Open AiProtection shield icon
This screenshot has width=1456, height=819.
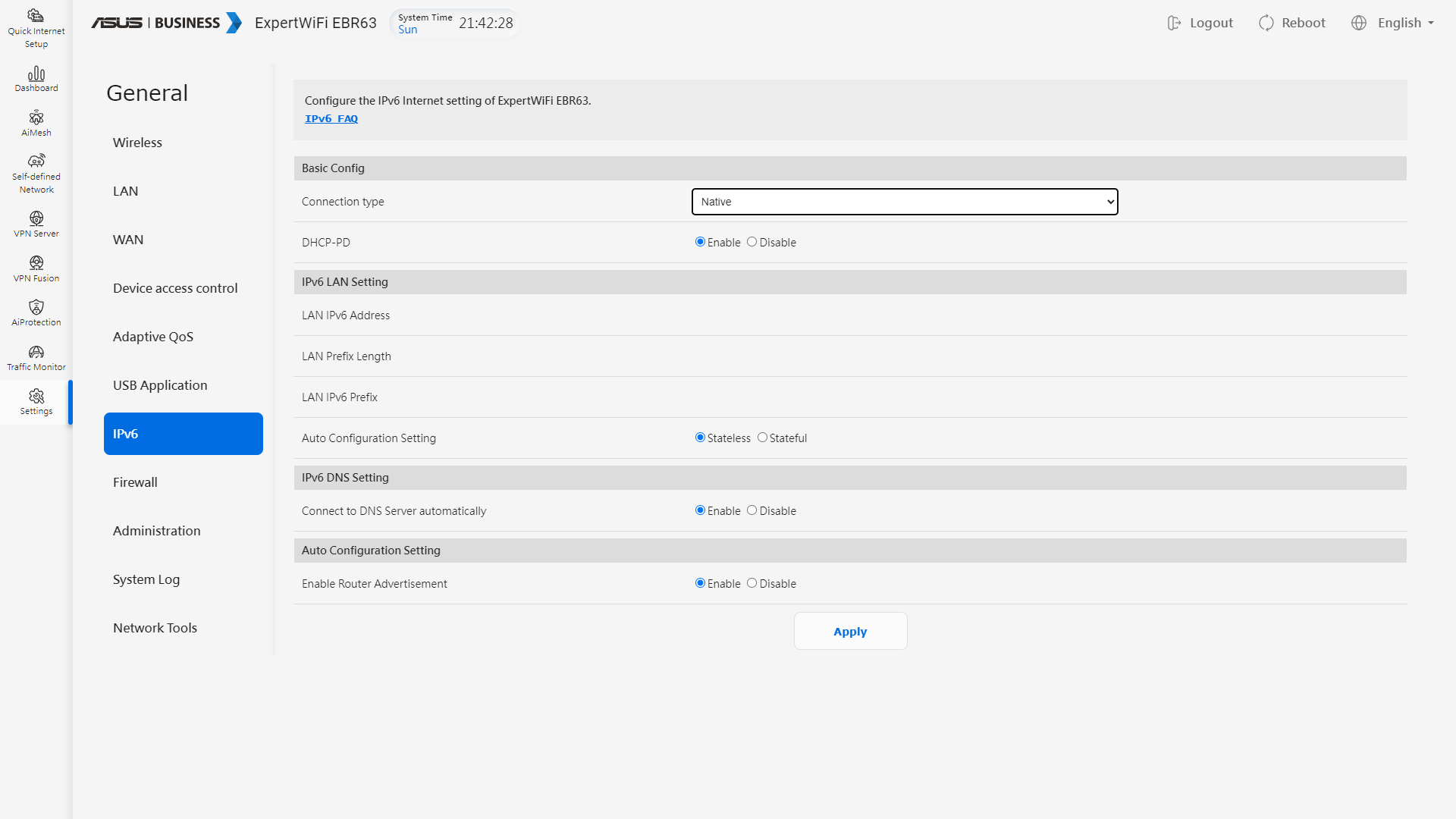36,308
